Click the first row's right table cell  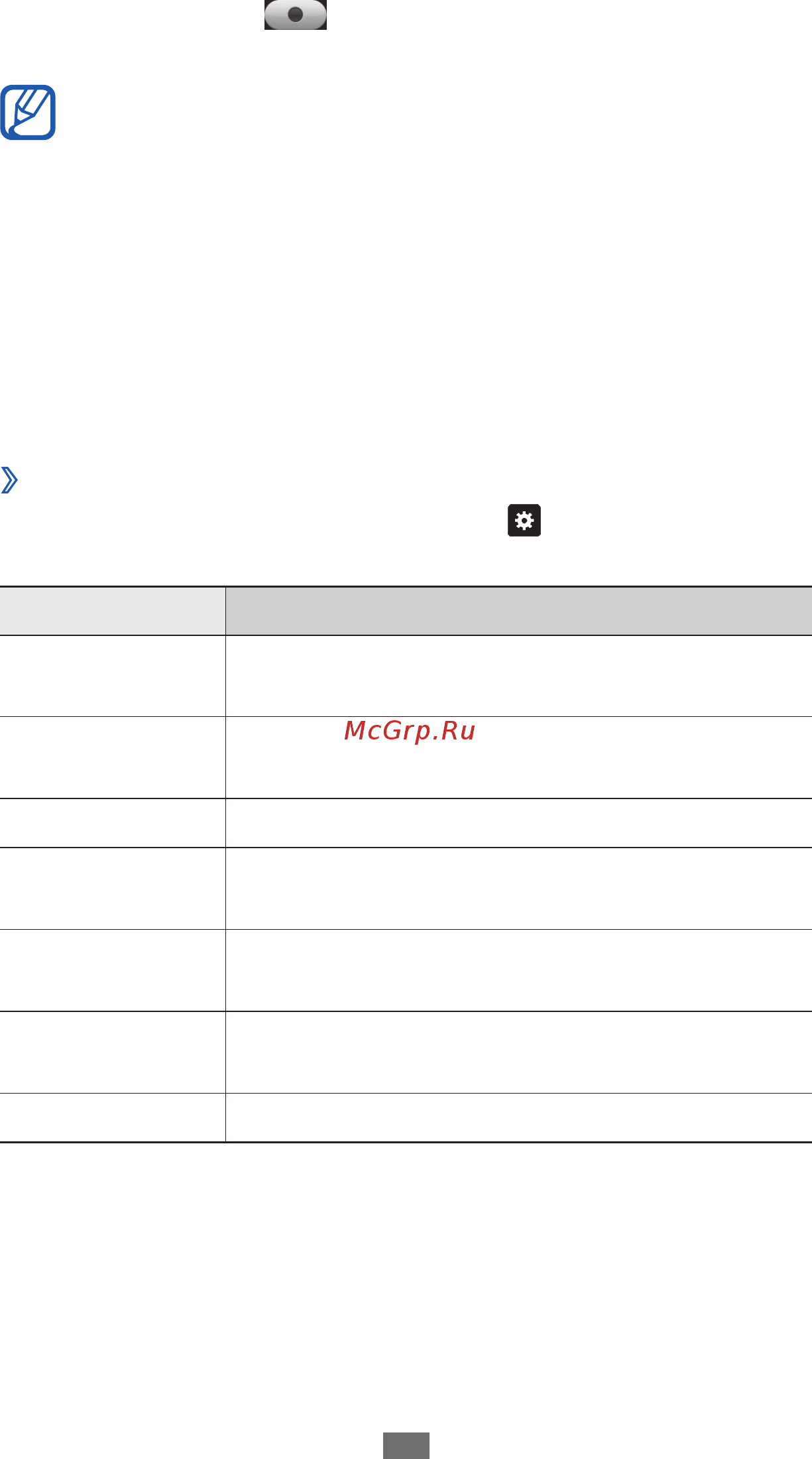pyautogui.click(x=519, y=676)
